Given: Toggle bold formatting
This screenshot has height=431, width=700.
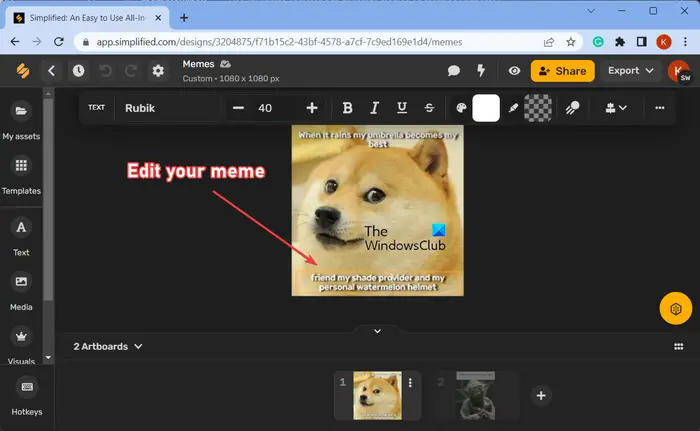Looking at the screenshot, I should pyautogui.click(x=347, y=108).
